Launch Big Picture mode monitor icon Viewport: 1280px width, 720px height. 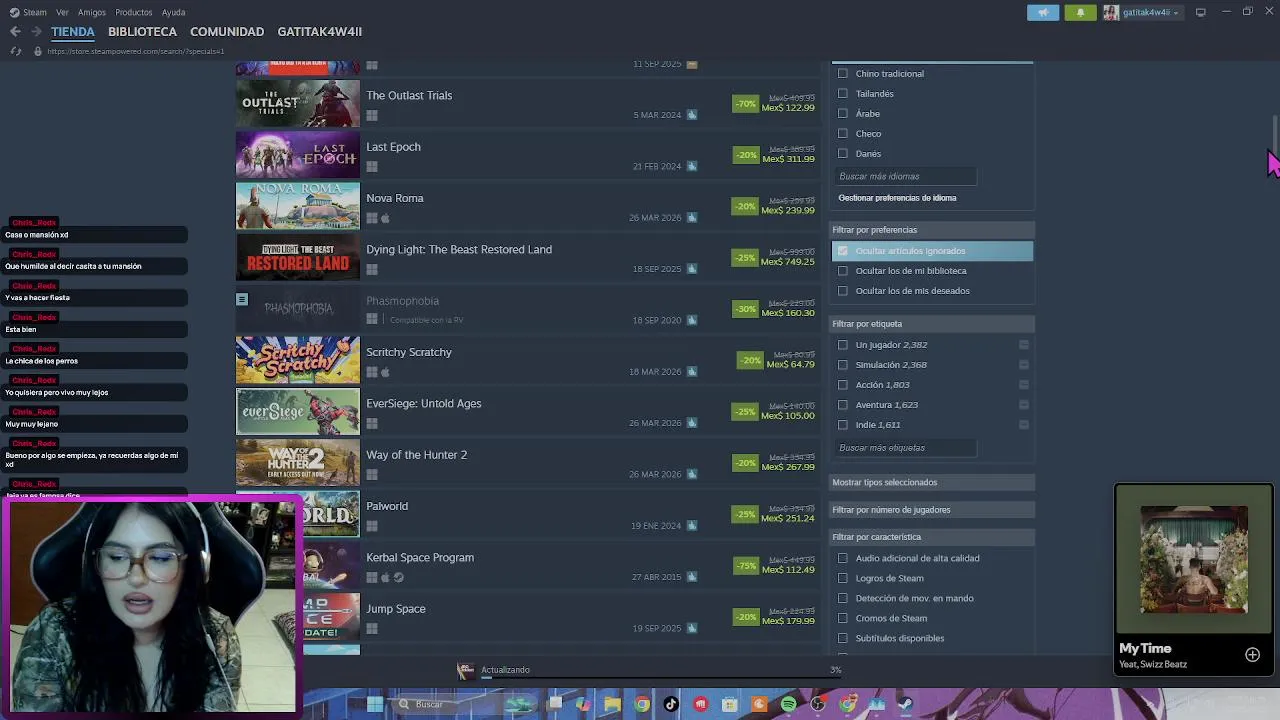[x=1200, y=12]
